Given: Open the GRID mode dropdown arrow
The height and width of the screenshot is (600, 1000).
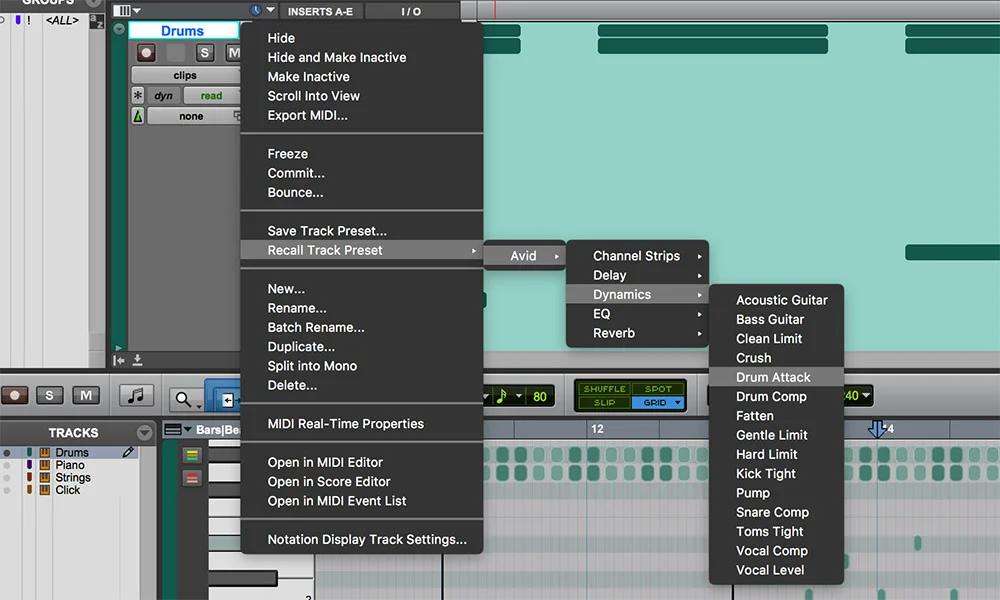Looking at the screenshot, I should click(x=678, y=403).
